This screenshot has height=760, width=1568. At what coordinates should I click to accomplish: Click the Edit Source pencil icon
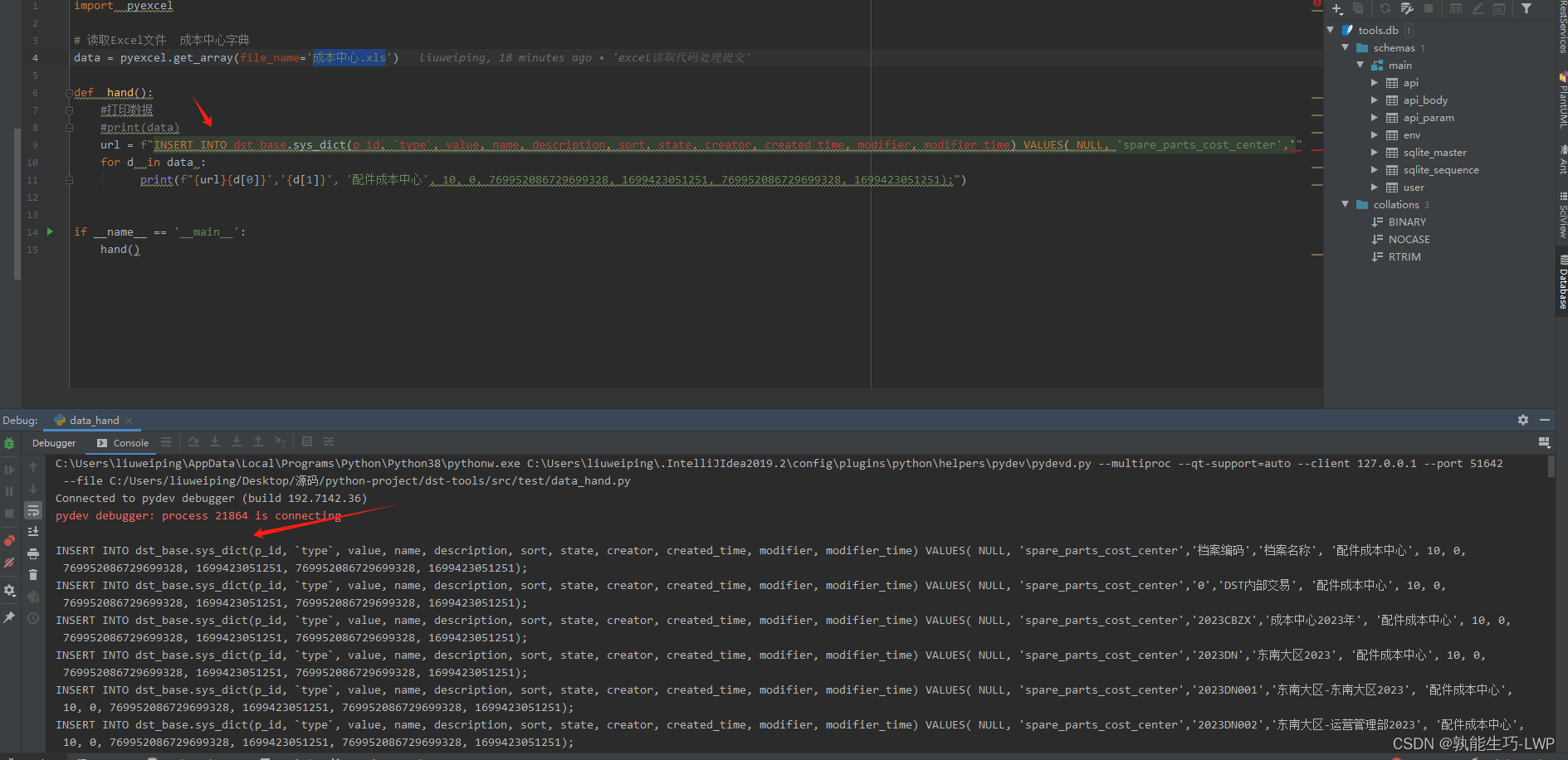[x=1478, y=9]
